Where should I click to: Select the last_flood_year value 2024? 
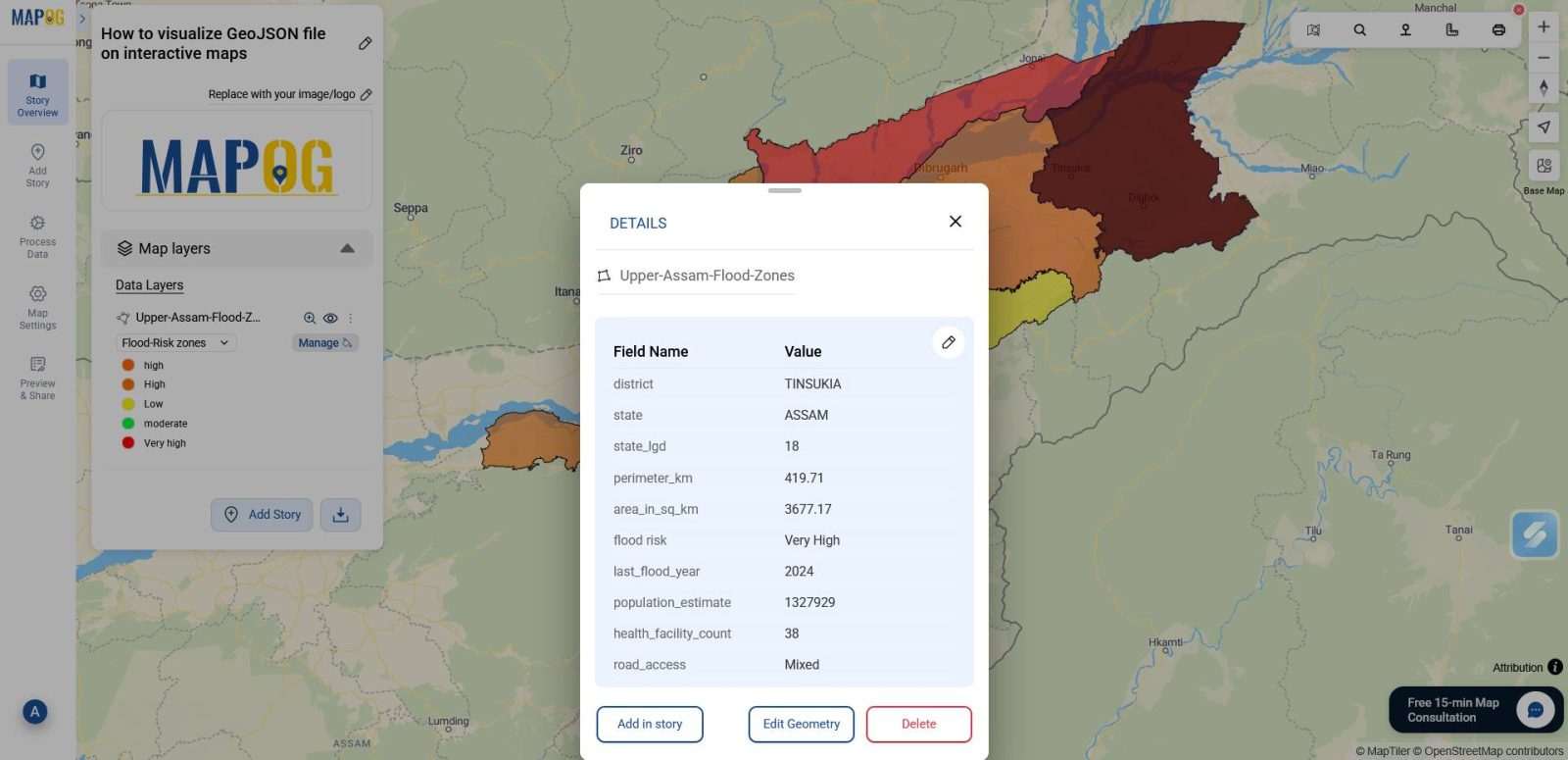click(x=799, y=571)
